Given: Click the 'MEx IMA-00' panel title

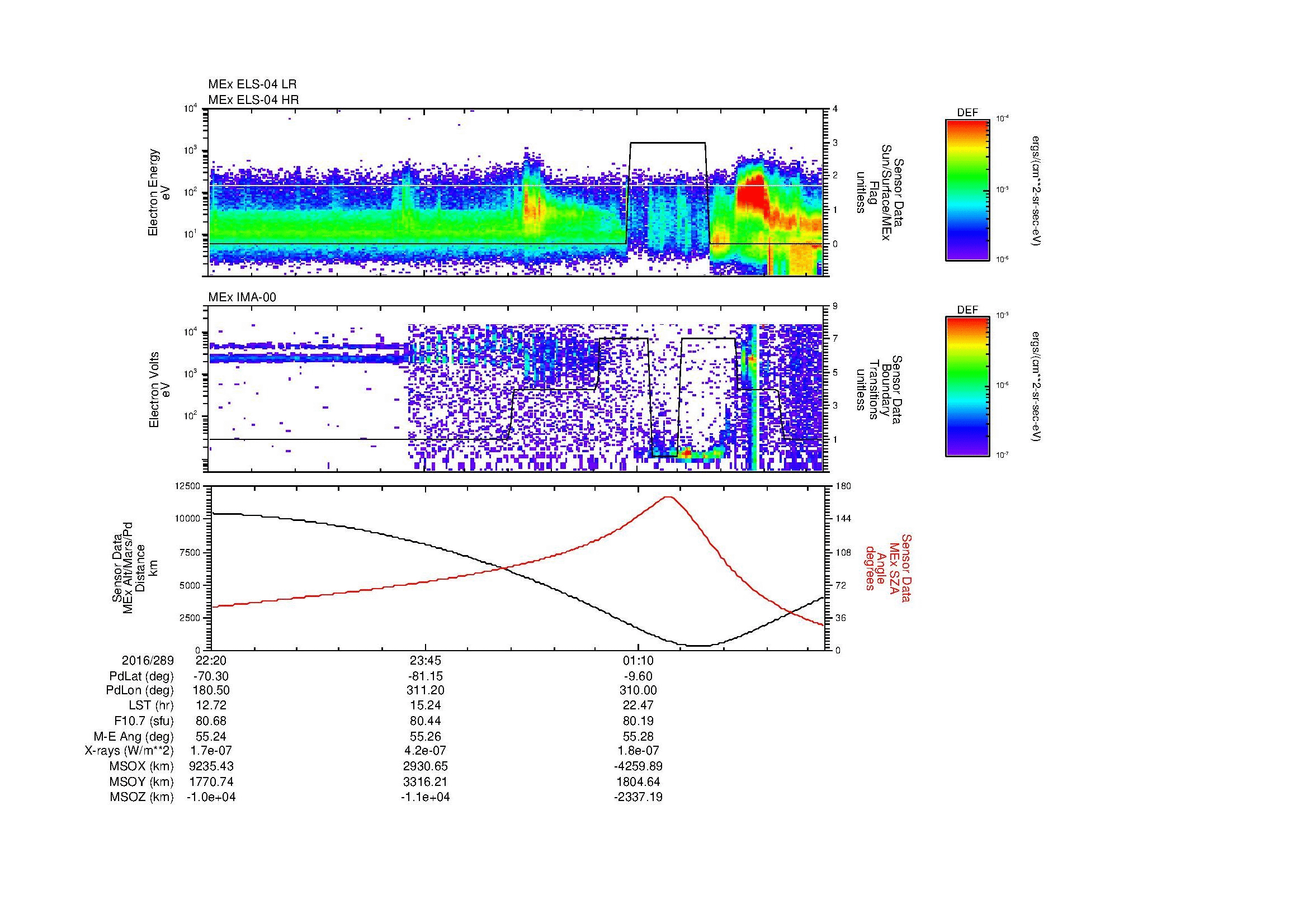Looking at the screenshot, I should coord(242,297).
